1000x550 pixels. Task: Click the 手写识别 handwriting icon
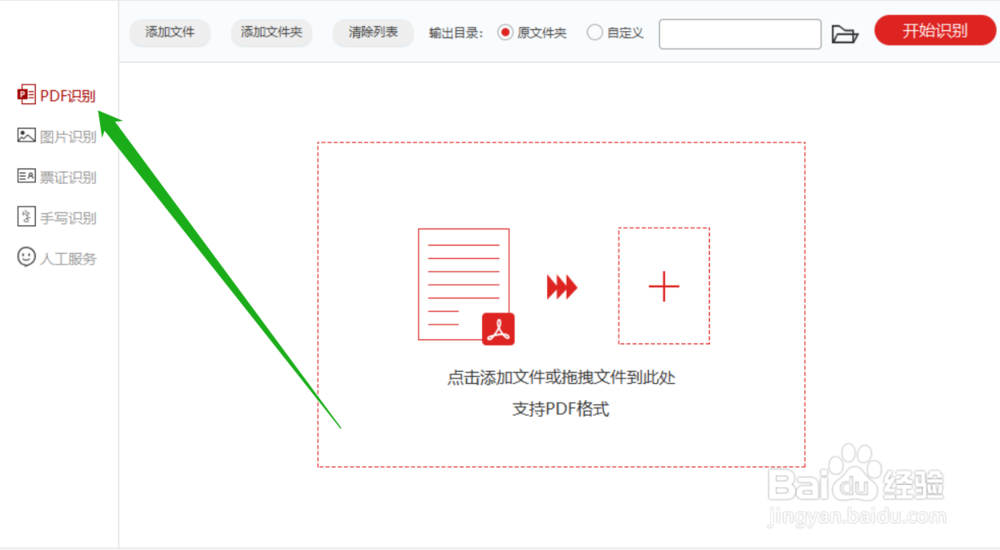click(26, 216)
